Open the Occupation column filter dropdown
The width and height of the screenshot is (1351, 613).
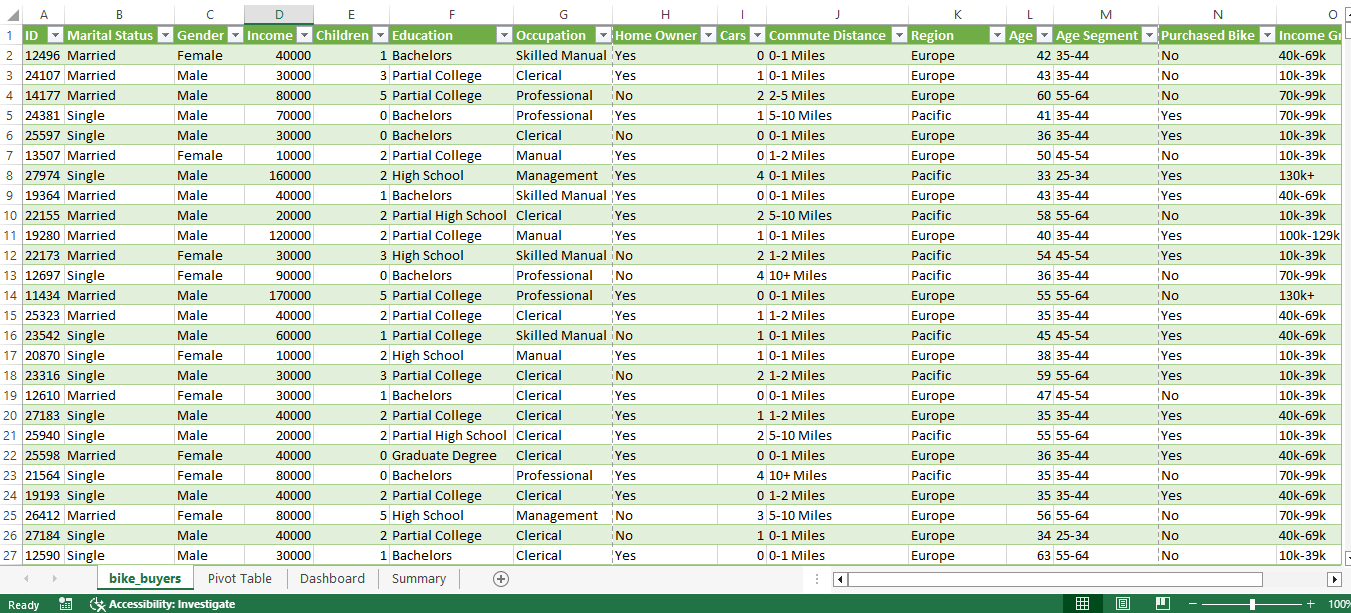pyautogui.click(x=602, y=35)
